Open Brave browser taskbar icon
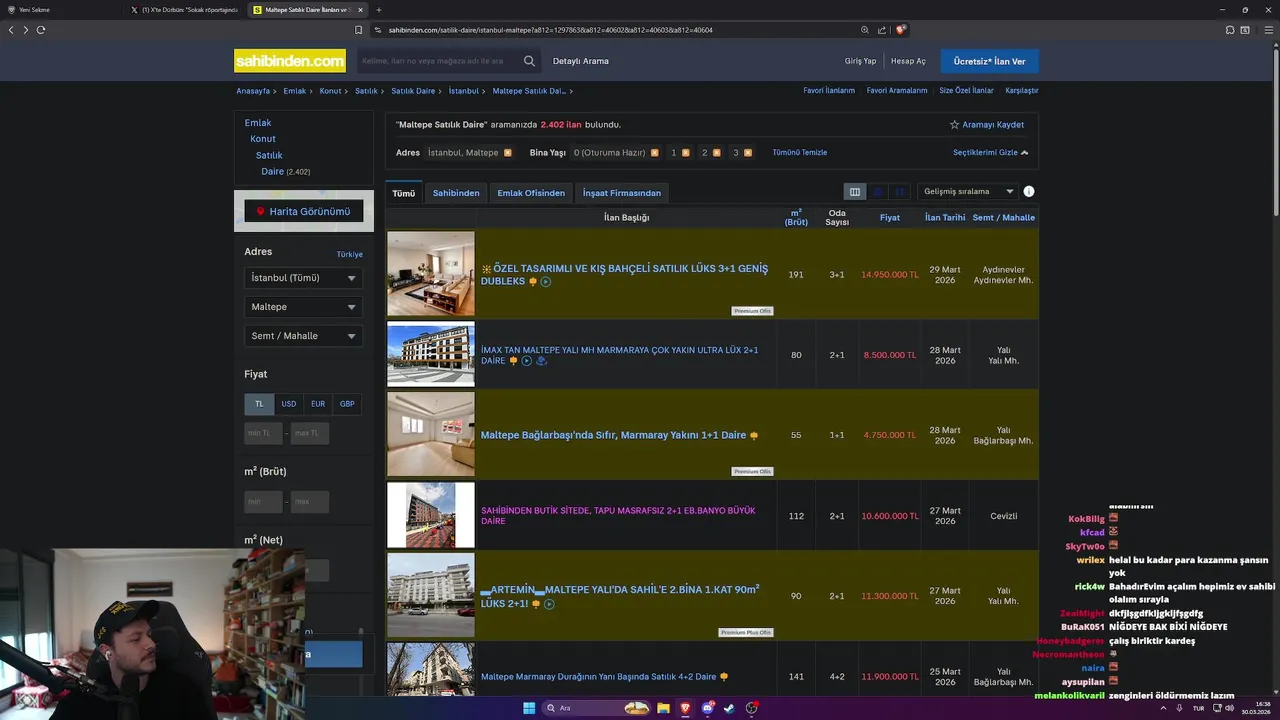 pyautogui.click(x=686, y=708)
